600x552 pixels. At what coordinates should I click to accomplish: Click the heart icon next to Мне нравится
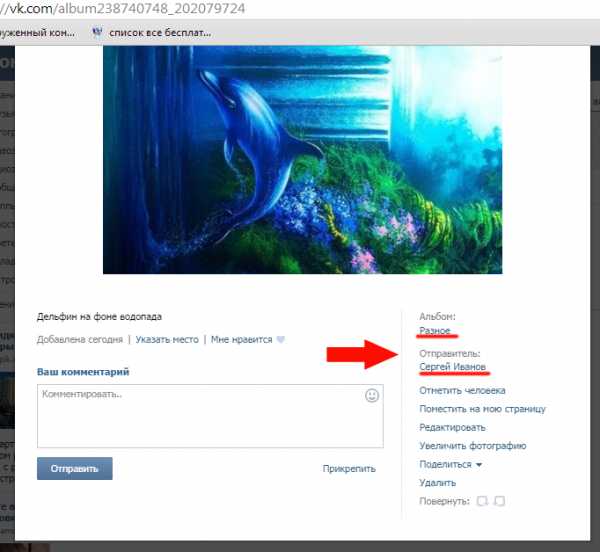point(280,339)
